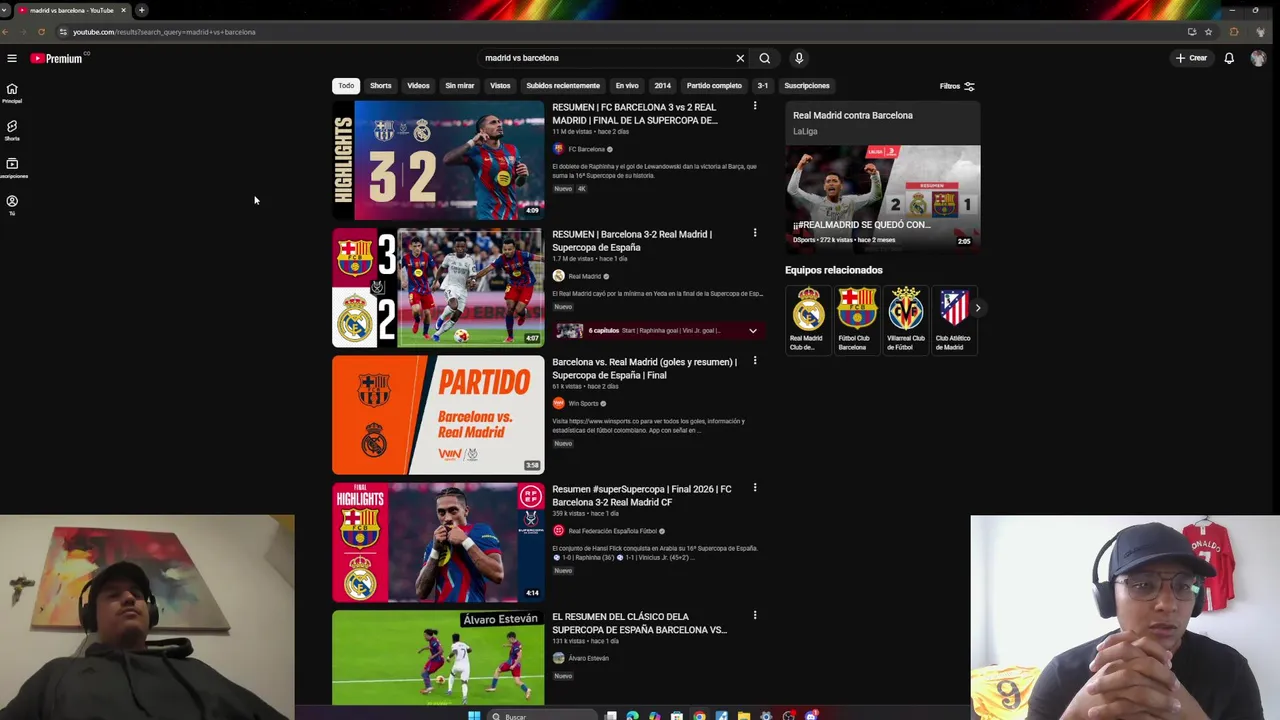Play the HIGHLIGHTS 3-2 Supercopa thumbnail
The image size is (1280, 720).
438,160
